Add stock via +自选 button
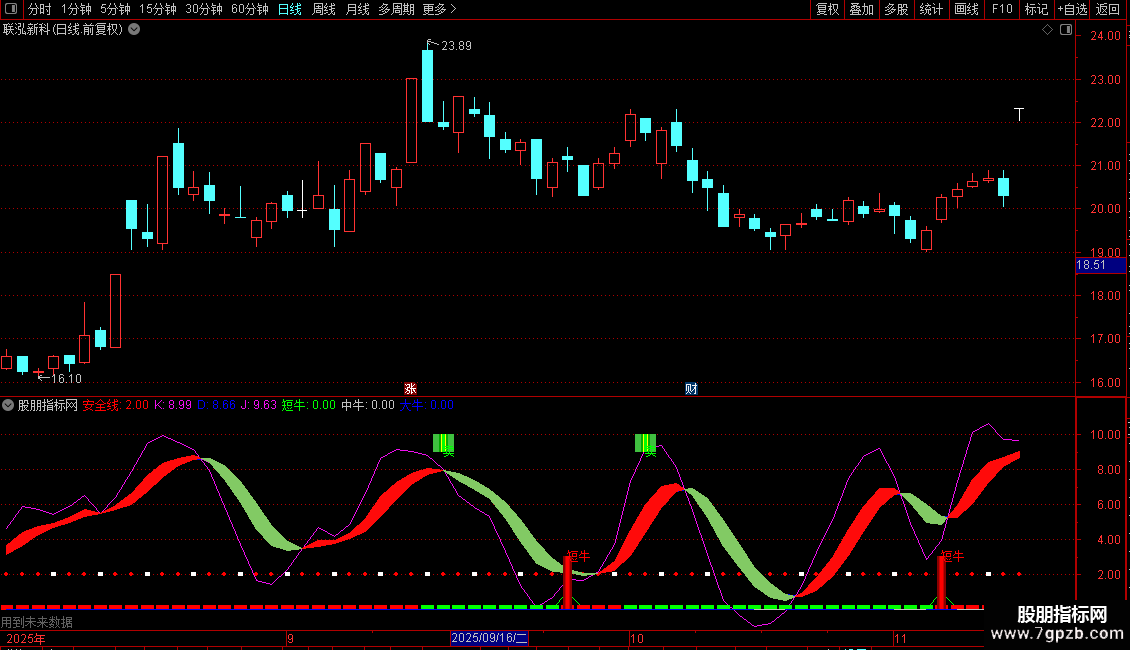Screen dimensions: 1130x650 (x=1072, y=9)
